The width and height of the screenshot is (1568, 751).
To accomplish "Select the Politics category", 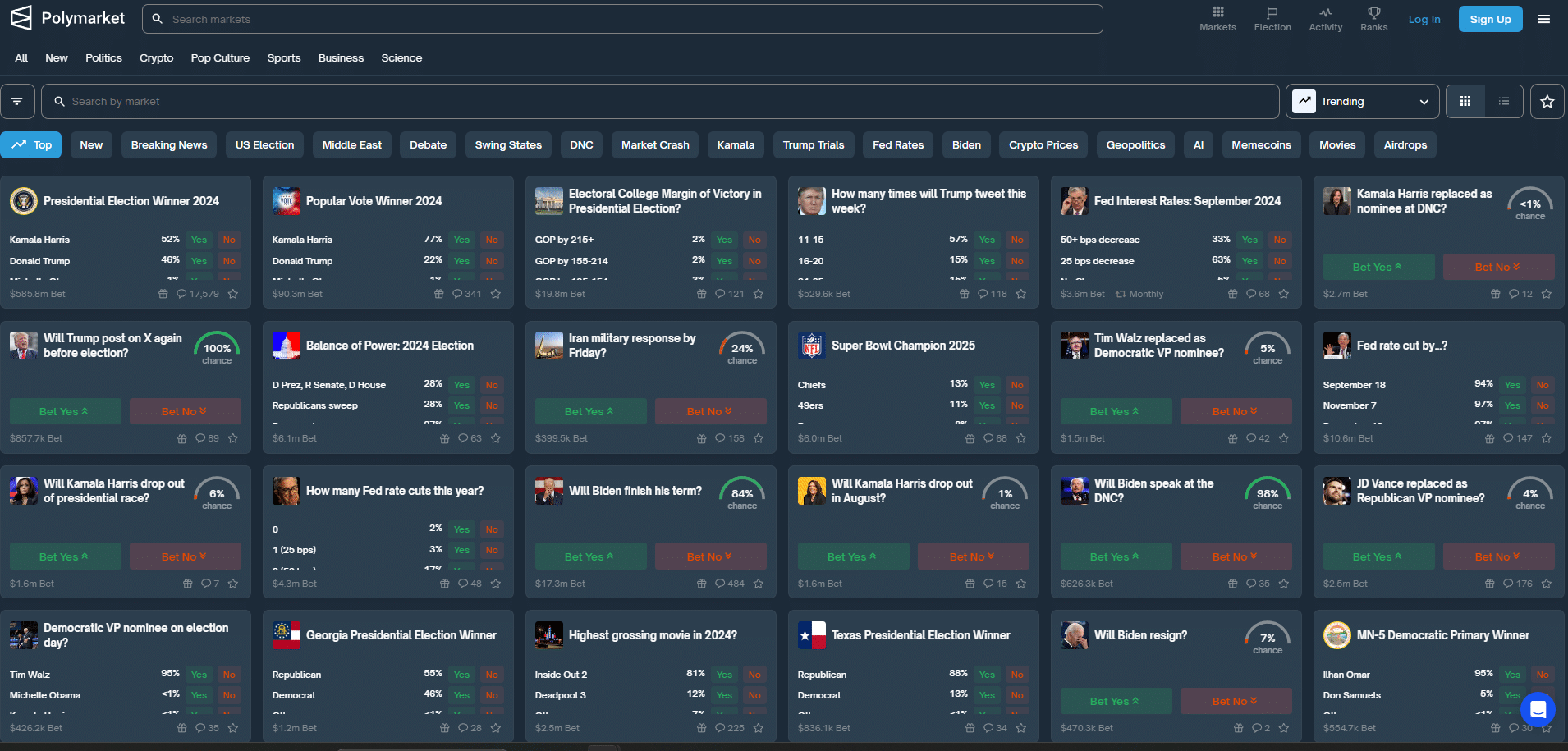I will [103, 57].
